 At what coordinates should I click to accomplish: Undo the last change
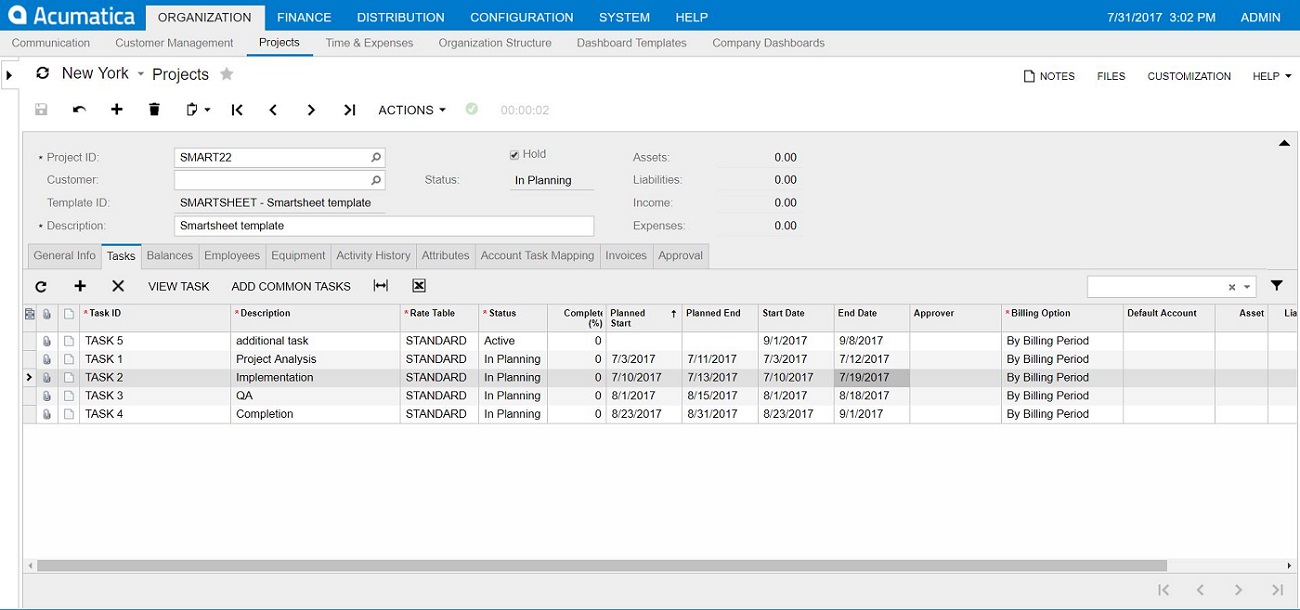(78, 109)
